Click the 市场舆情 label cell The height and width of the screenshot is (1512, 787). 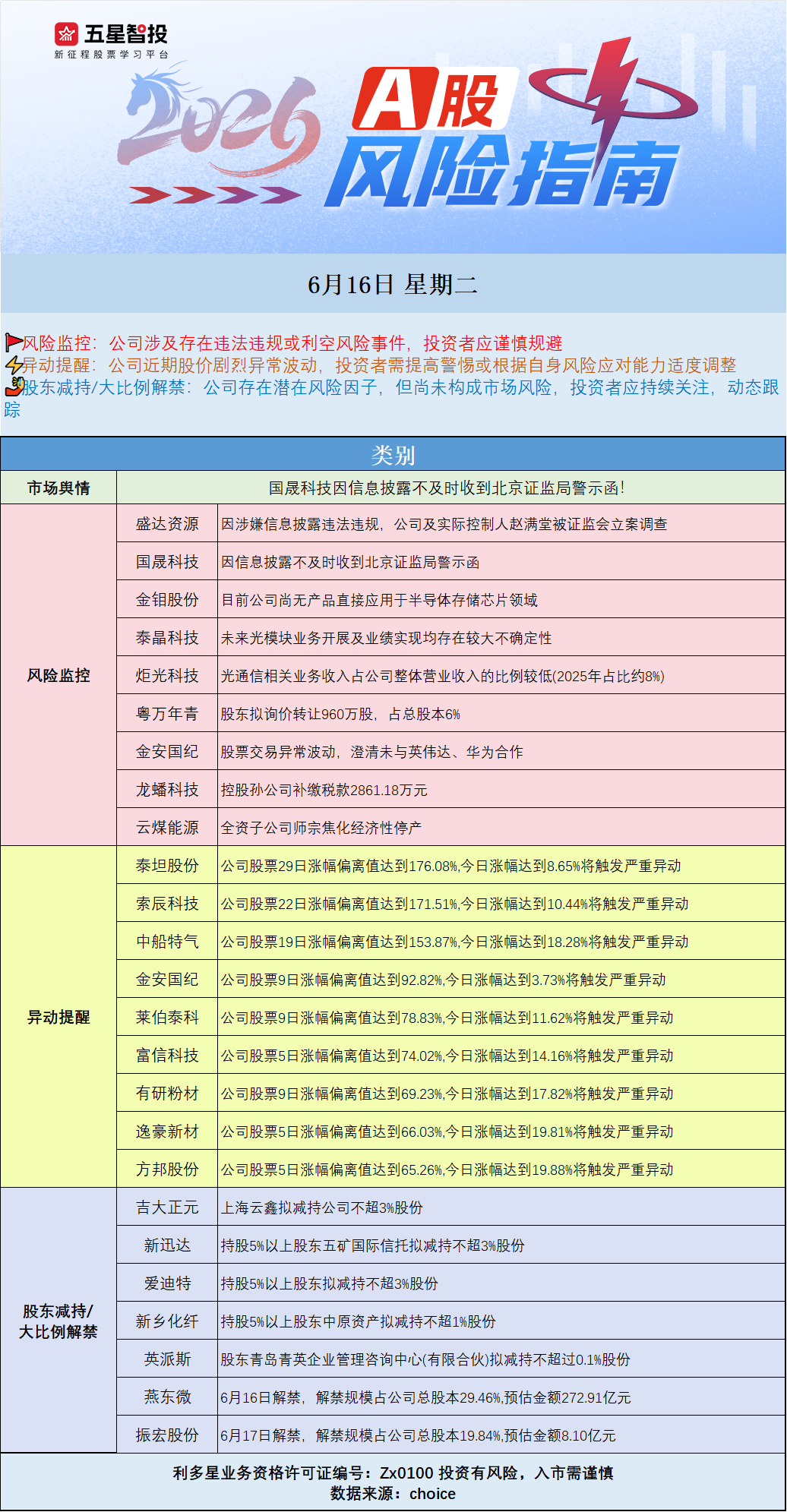(58, 488)
